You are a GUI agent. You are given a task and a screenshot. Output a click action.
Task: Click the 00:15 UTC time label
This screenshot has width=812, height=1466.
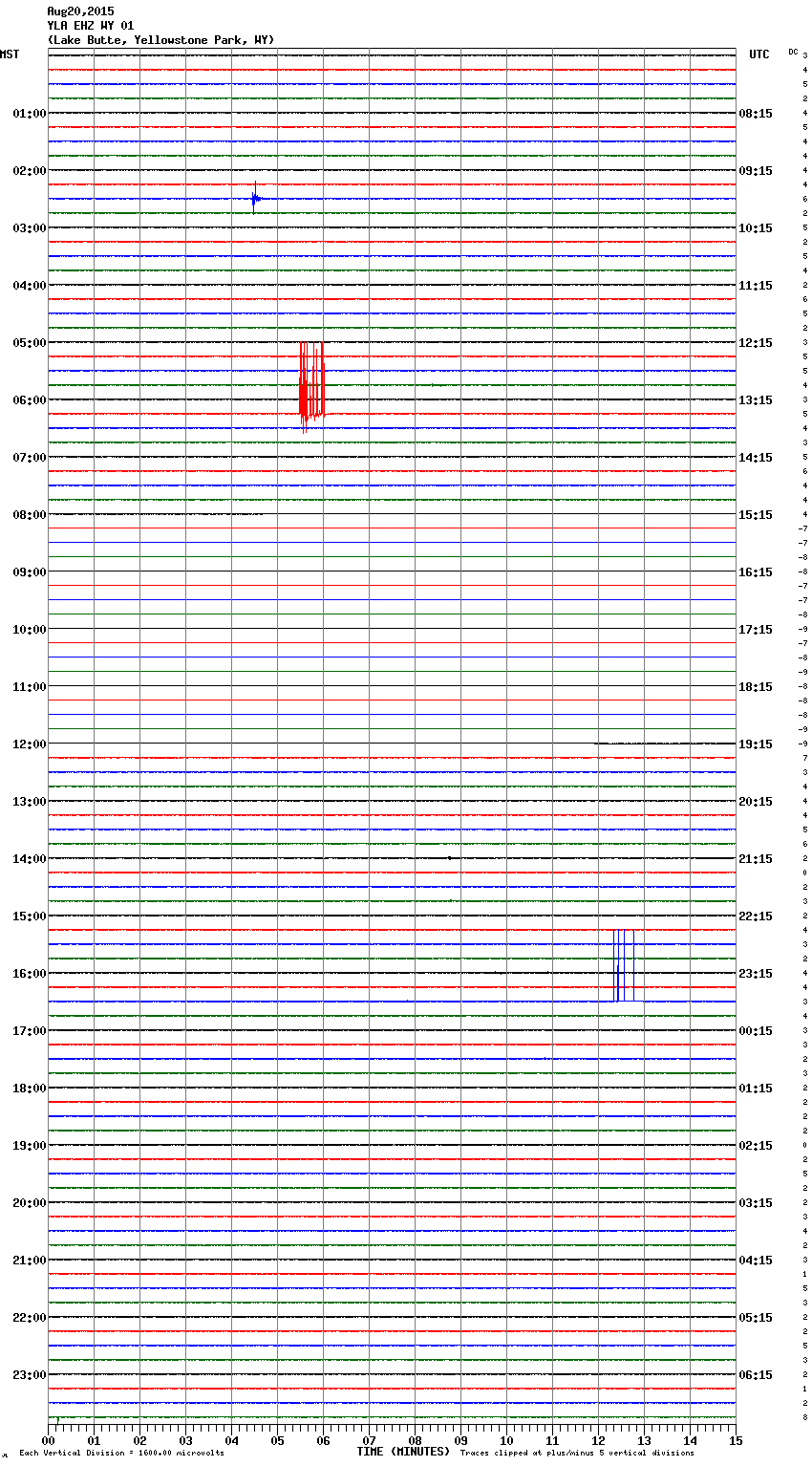756,1031
